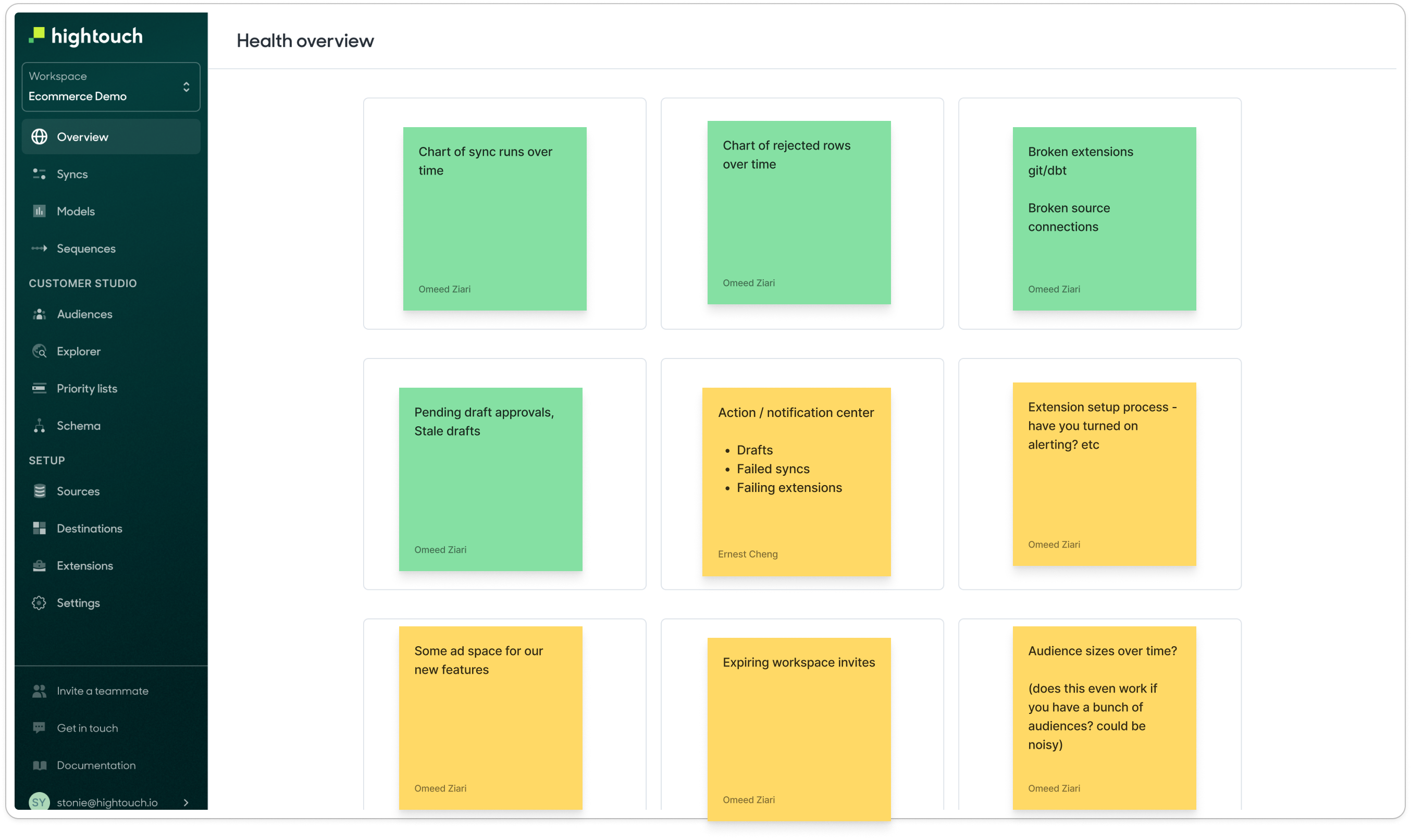The height and width of the screenshot is (840, 1411).
Task: Open the Explorer search icon
Action: (39, 351)
